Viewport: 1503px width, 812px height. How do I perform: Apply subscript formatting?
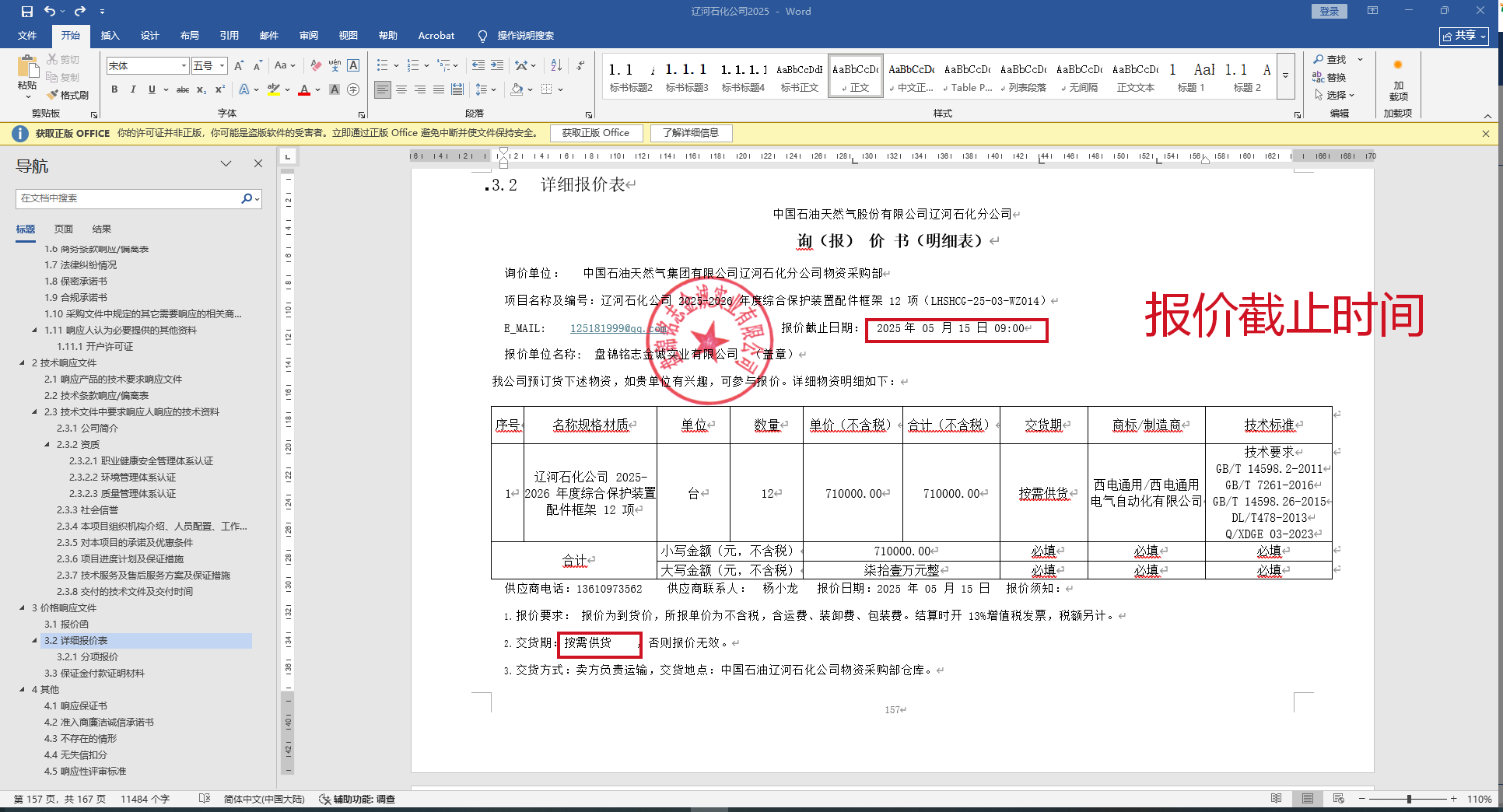tap(201, 89)
